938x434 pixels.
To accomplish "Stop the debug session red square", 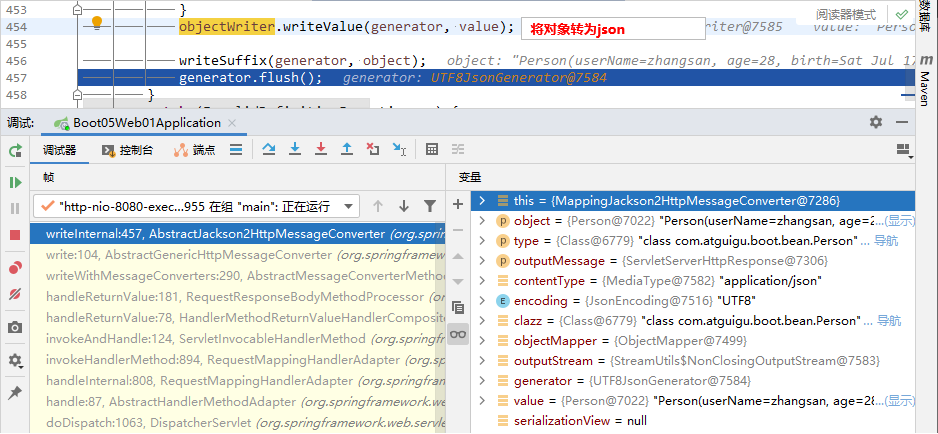I will pyautogui.click(x=15, y=235).
